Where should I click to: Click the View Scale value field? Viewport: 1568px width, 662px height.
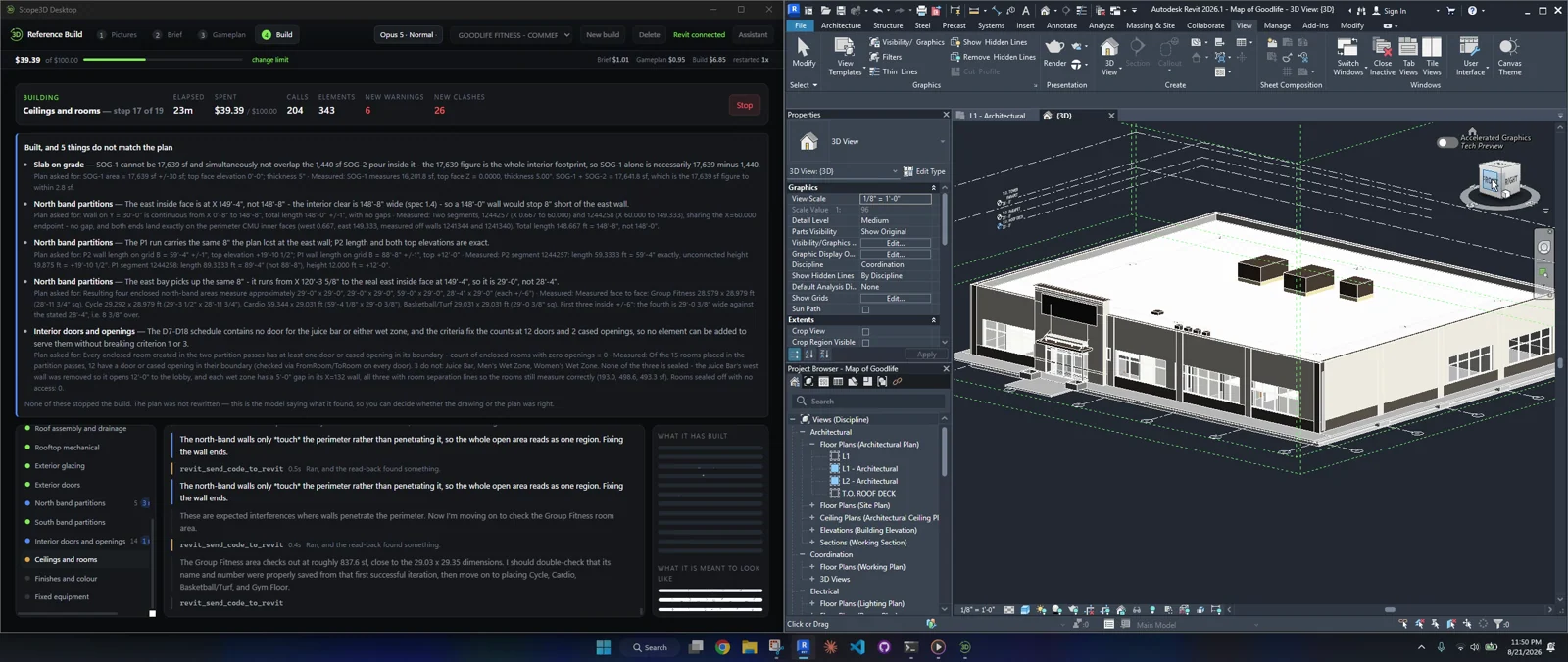[896, 199]
